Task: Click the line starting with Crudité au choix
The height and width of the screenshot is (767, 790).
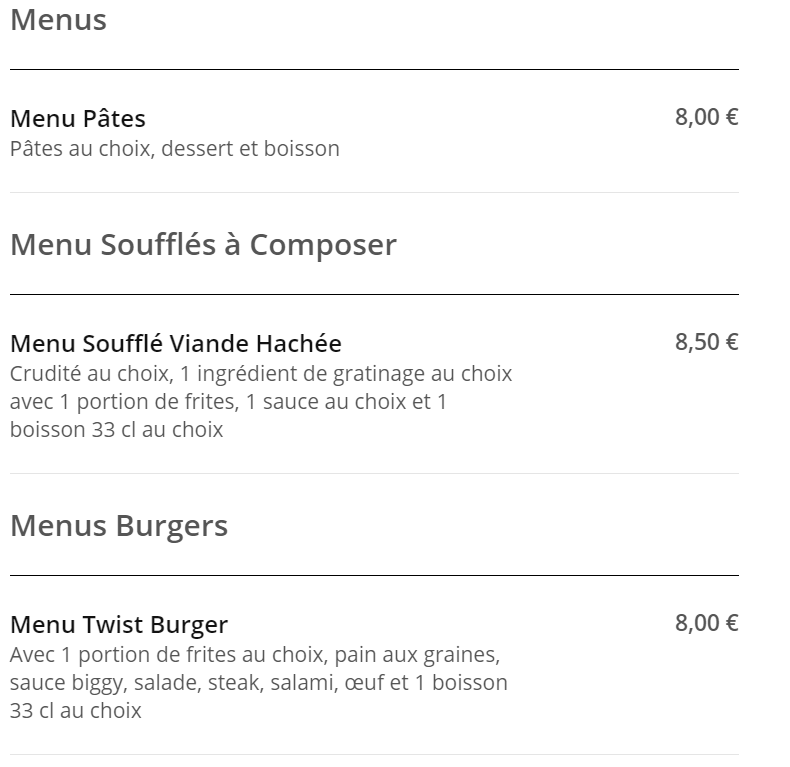Action: coord(261,374)
